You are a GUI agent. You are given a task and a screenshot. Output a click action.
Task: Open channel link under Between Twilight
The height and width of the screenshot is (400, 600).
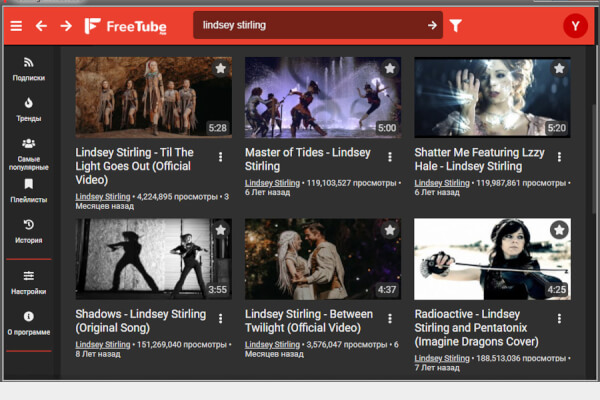tap(272, 344)
